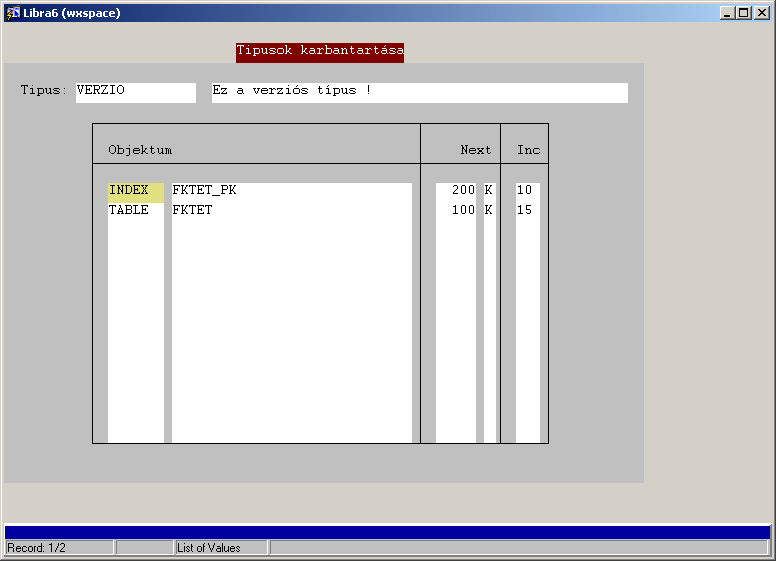776x561 pixels.
Task: Click the FKTET_PK object name
Action: [291, 192]
